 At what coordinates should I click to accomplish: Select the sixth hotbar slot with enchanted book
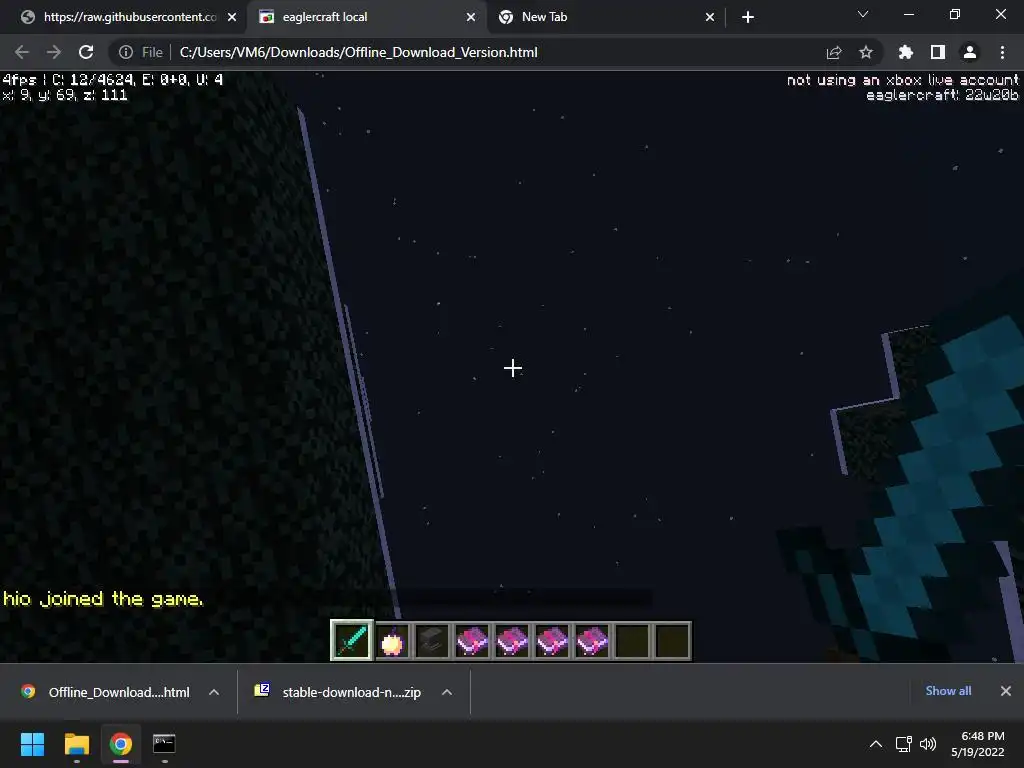[552, 641]
